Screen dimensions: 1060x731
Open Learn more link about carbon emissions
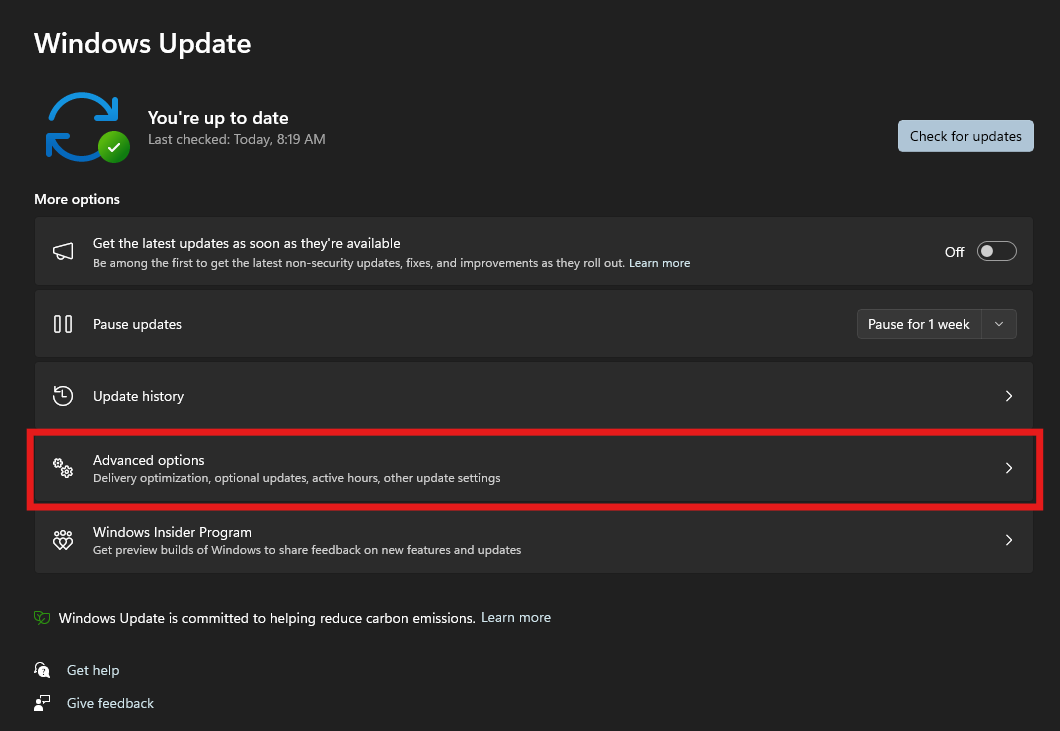point(516,617)
